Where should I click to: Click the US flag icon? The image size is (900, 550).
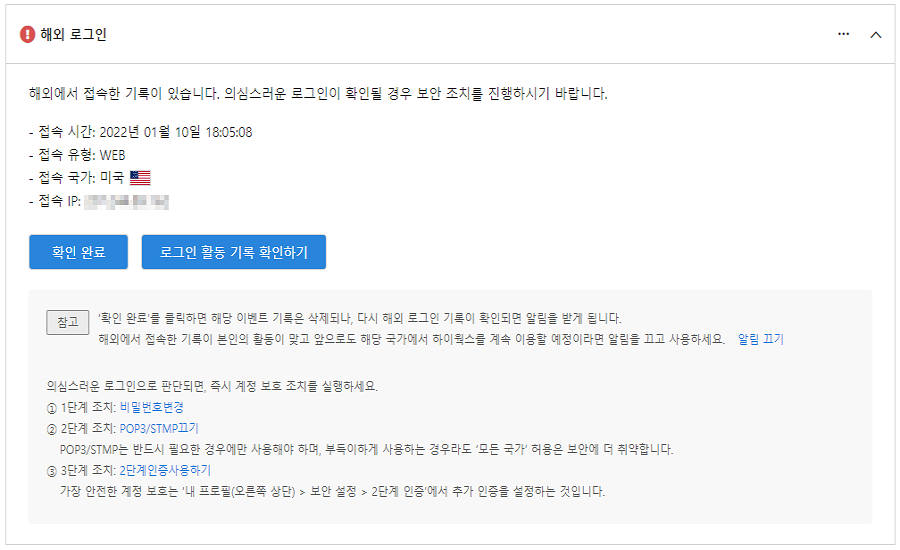[140, 178]
